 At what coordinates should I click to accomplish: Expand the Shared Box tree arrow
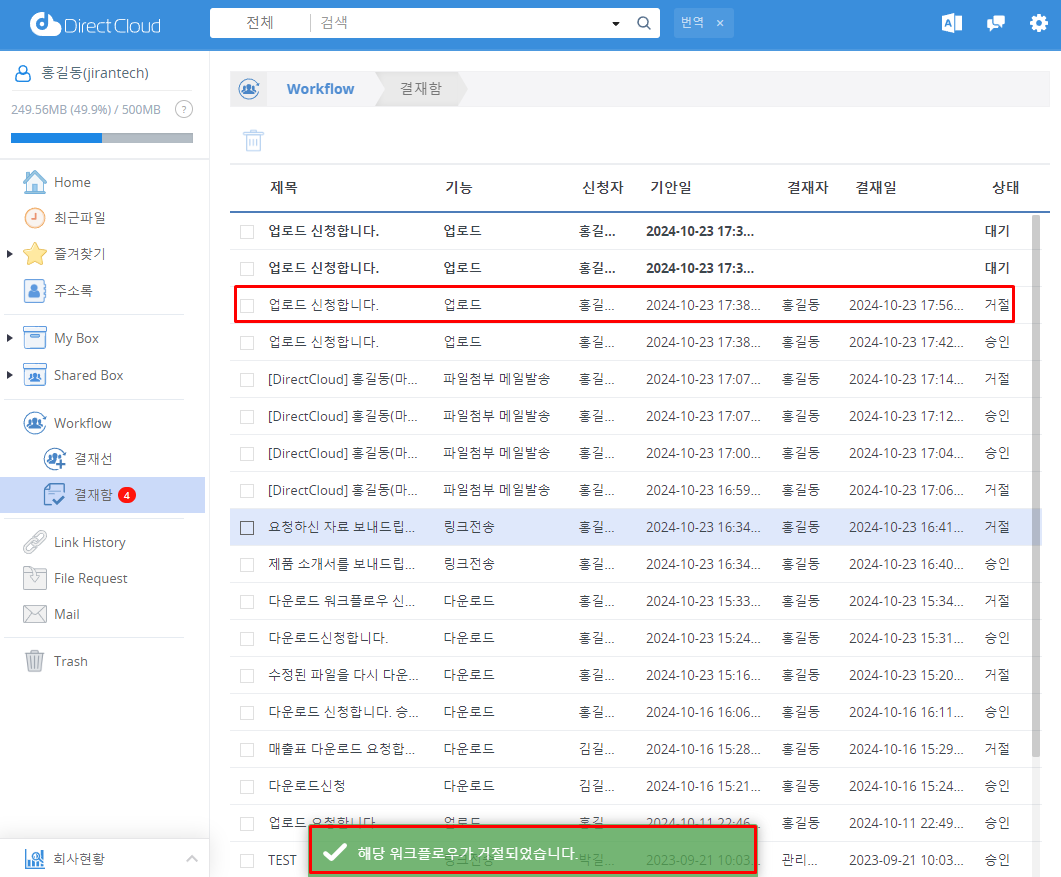(x=10, y=375)
